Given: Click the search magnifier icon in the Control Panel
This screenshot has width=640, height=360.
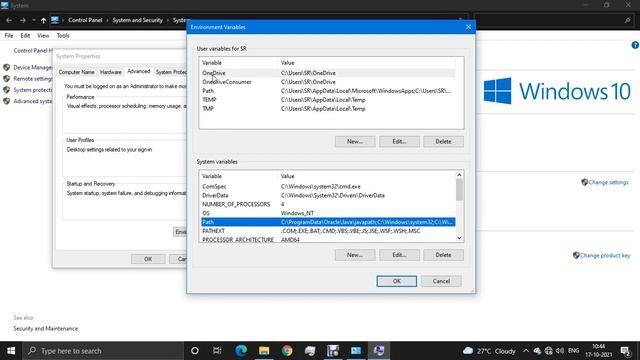Looking at the screenshot, I should (627, 20).
